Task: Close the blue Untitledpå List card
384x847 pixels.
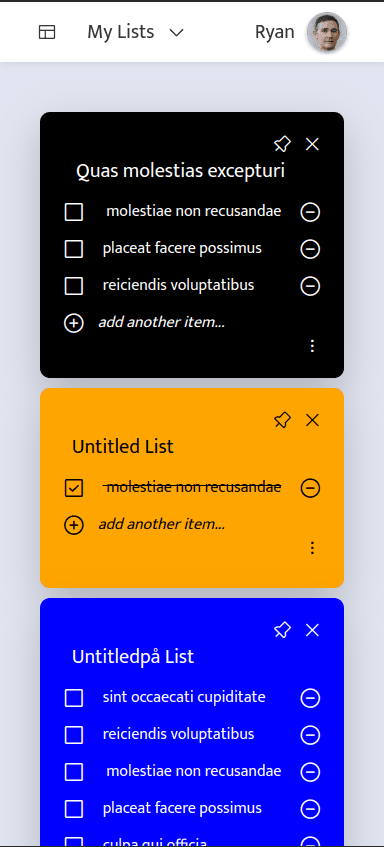Action: (312, 630)
